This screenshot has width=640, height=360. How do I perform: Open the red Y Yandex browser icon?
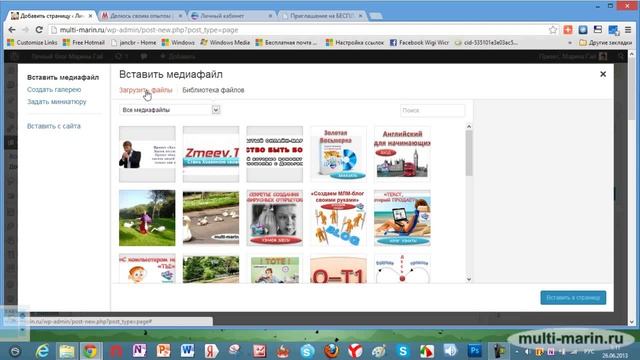(x=355, y=351)
